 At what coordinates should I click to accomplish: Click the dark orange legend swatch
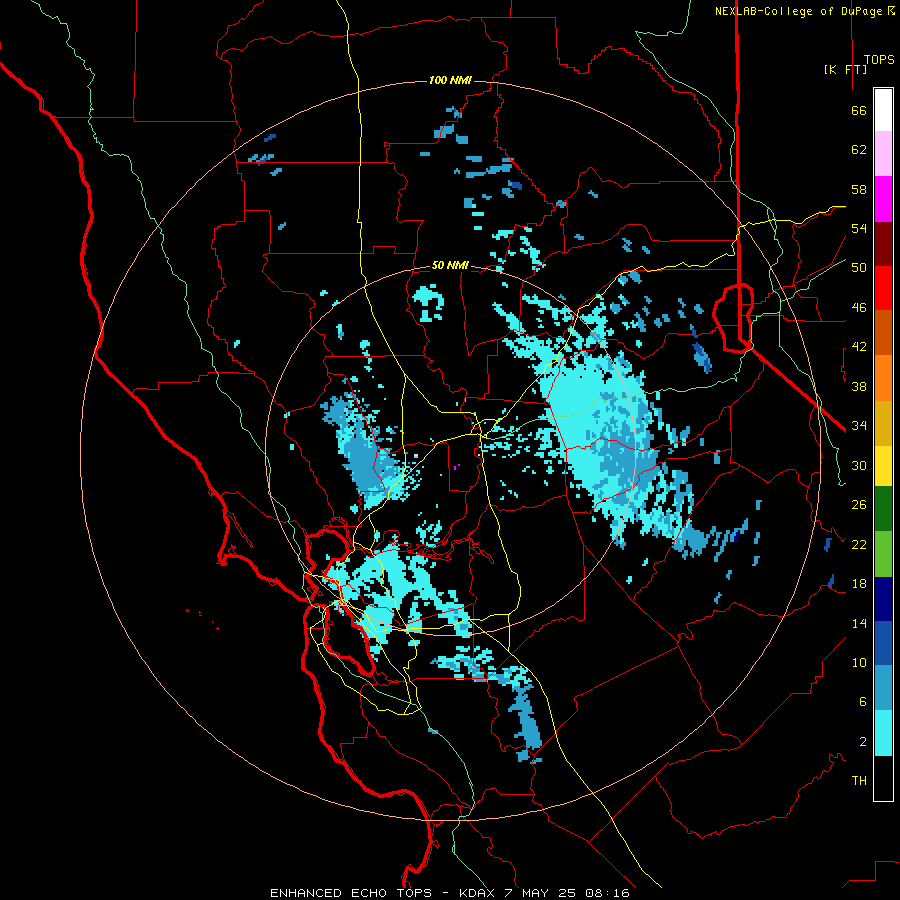coord(883,333)
